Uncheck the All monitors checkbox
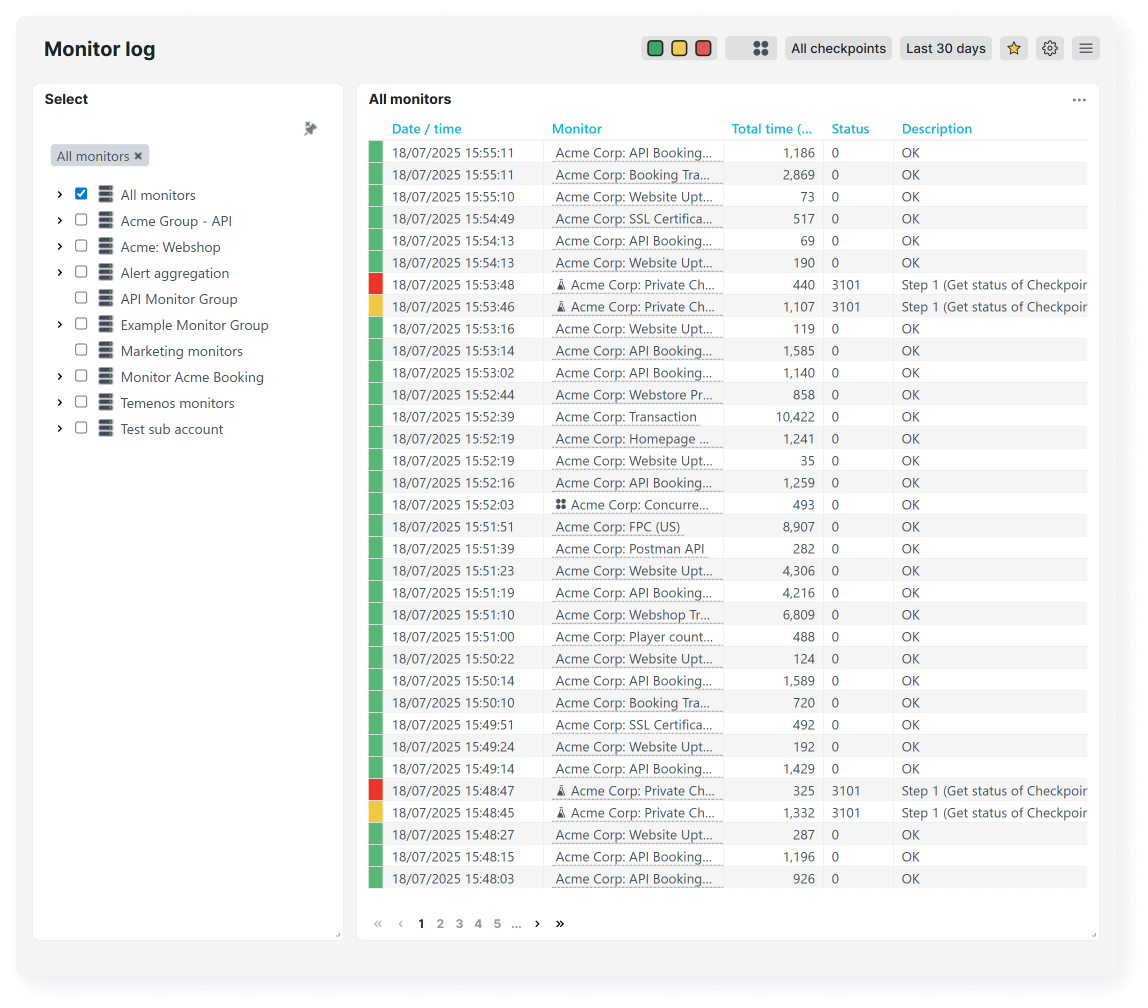1148x1008 pixels. point(81,193)
